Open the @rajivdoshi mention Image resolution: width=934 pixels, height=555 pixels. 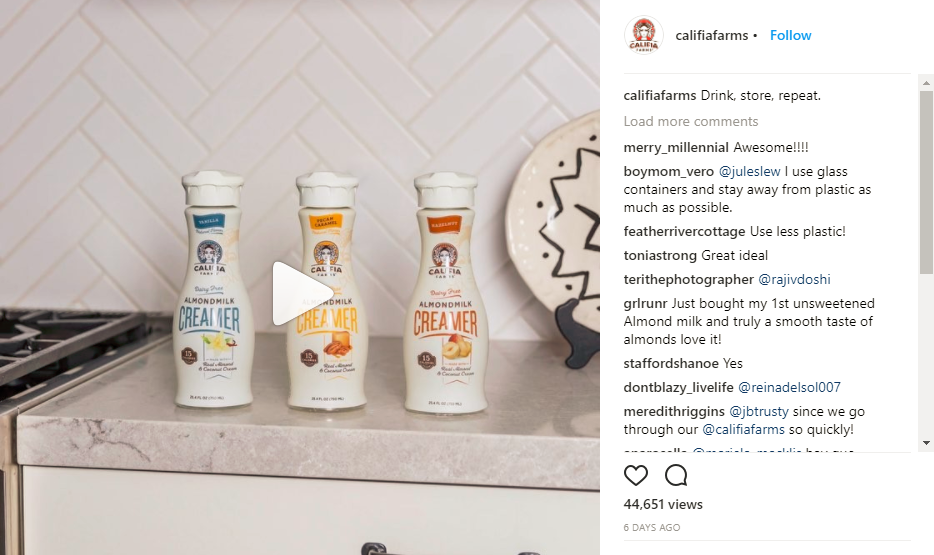[x=794, y=279]
